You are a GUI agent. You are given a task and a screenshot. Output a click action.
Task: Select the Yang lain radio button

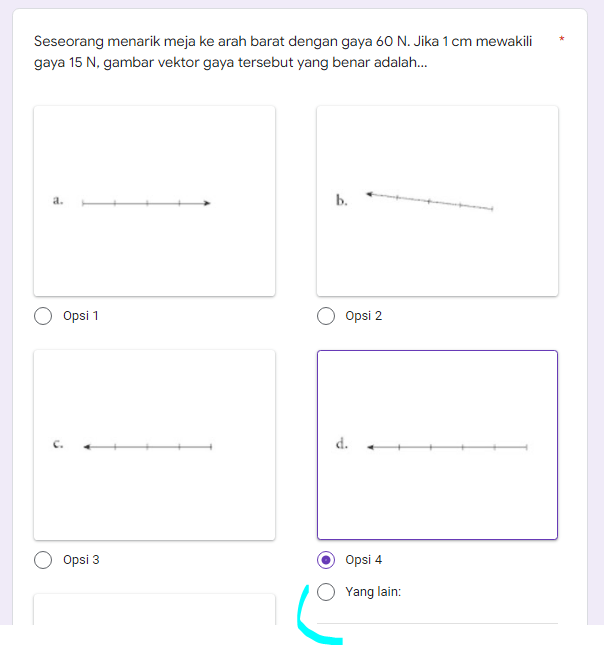pos(326,592)
